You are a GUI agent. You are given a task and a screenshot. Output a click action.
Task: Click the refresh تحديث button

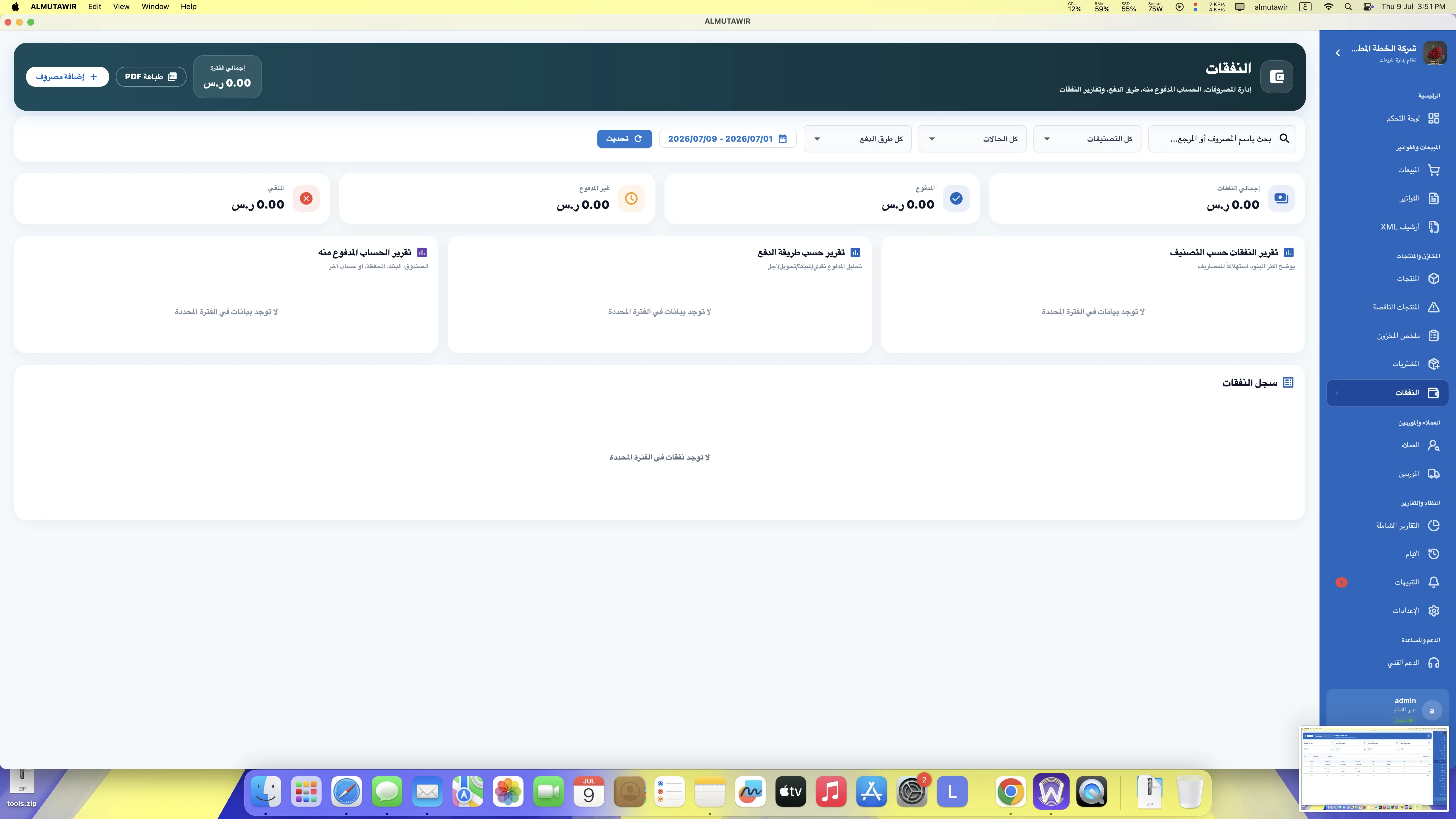click(624, 139)
